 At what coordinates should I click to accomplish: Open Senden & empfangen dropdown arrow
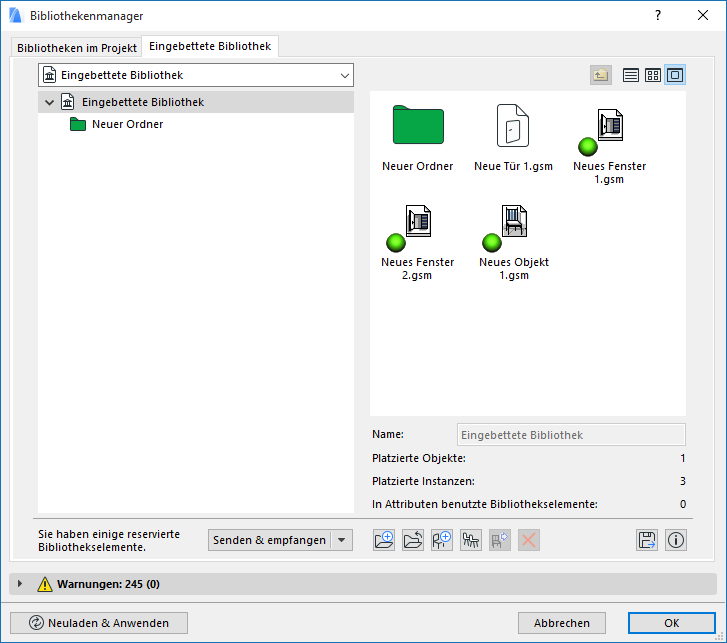342,540
